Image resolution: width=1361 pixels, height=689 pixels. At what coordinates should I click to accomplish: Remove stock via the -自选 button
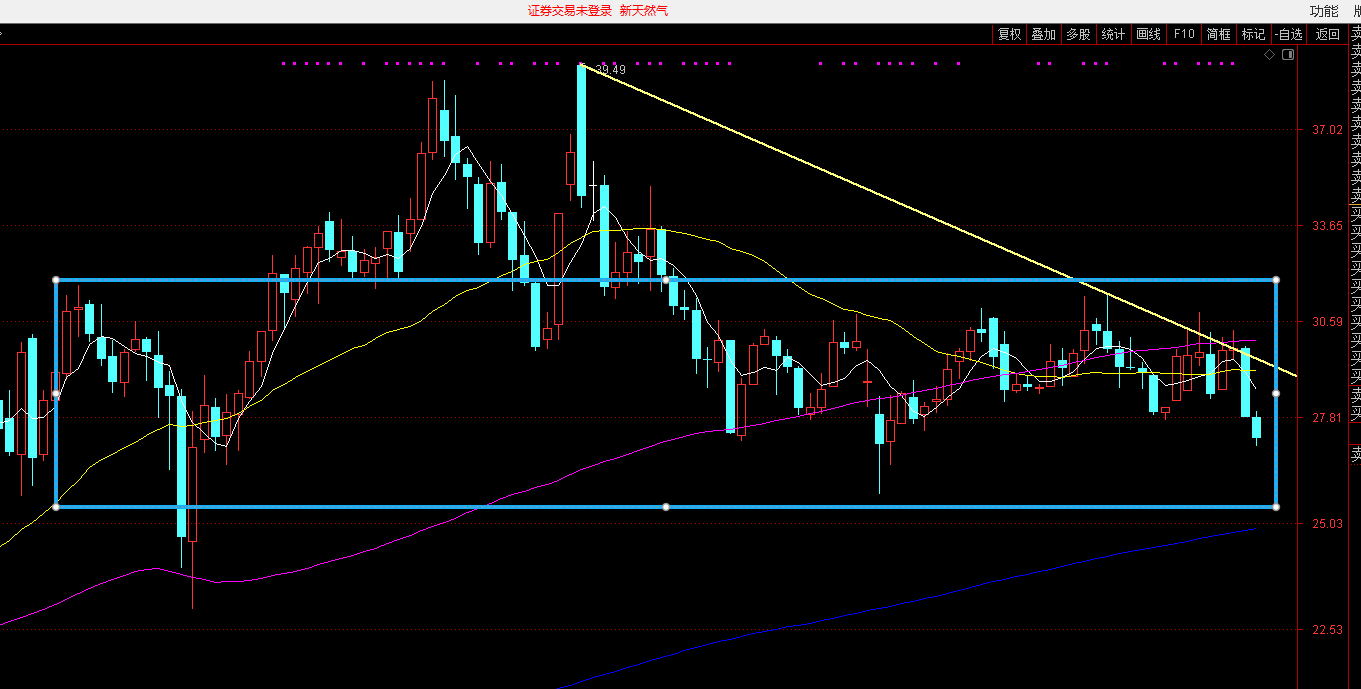[x=1289, y=34]
